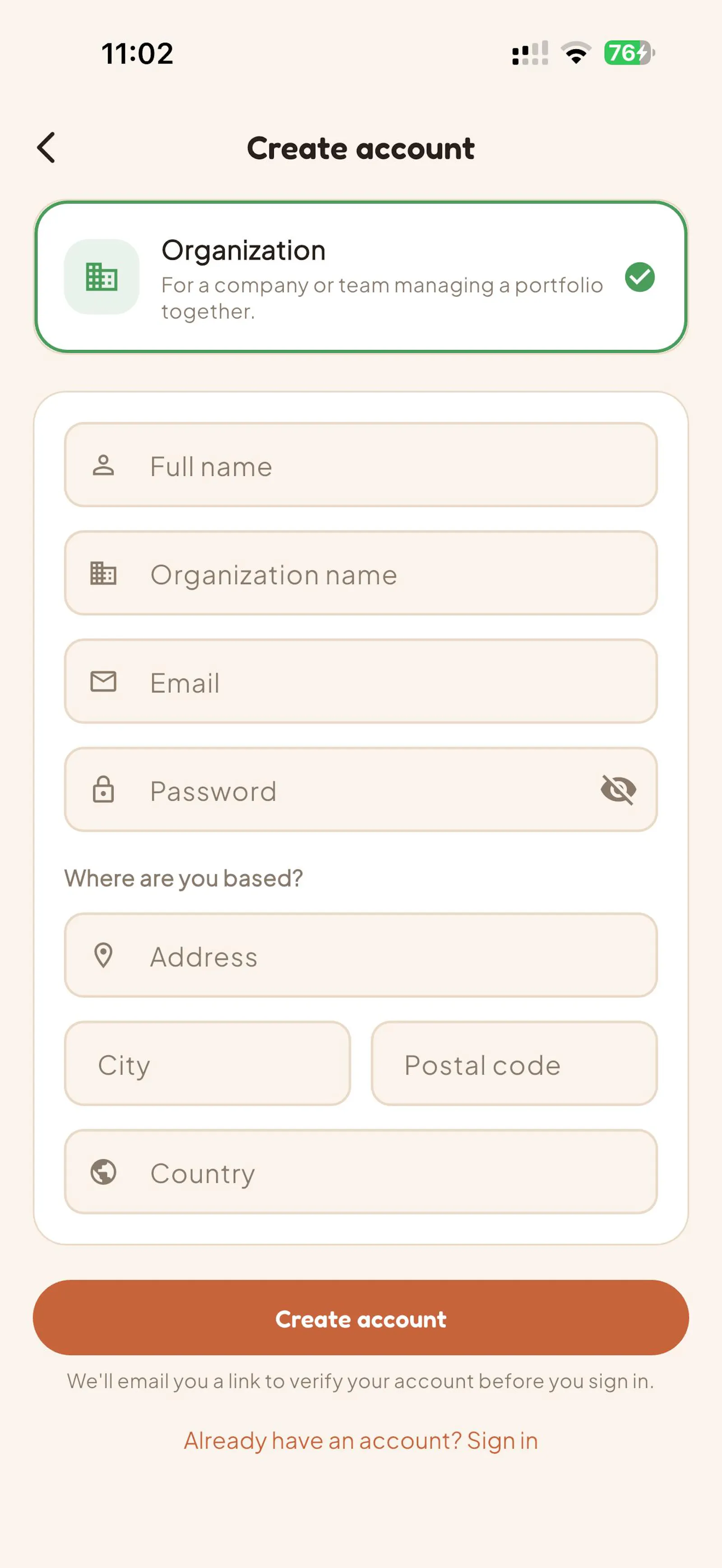Click the building icon beside Organization name
Image resolution: width=722 pixels, height=1568 pixels.
103,573
